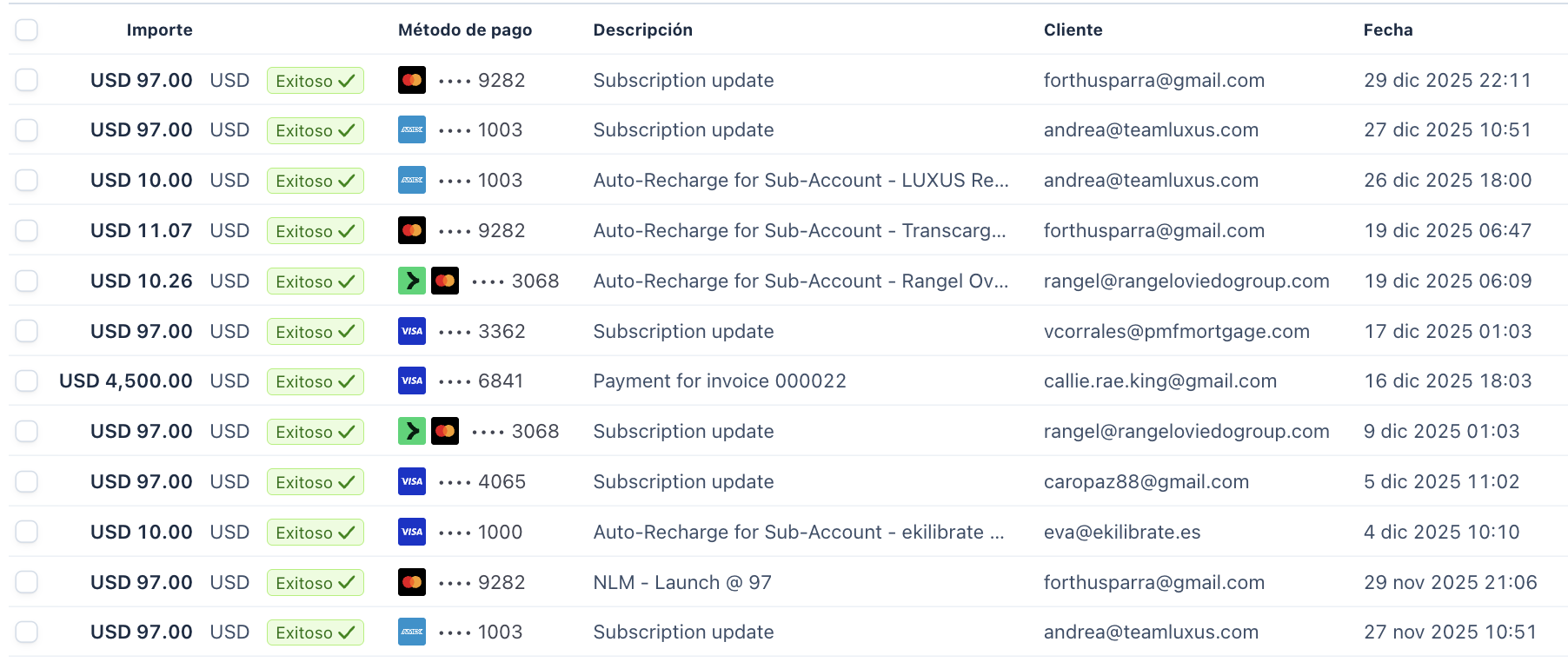Click Exitoso badge in eva@ekilibrate.es row

pyautogui.click(x=316, y=533)
